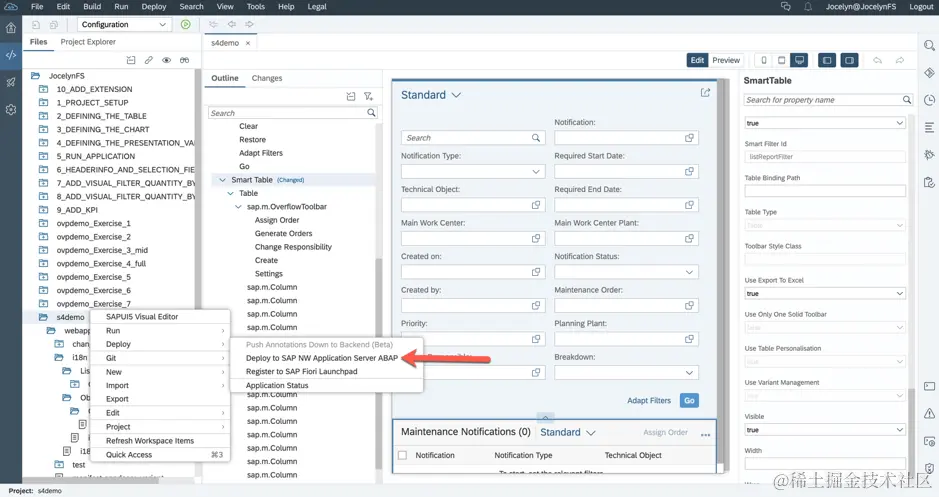Select the phone device preview icon
The image size is (939, 497).
pyautogui.click(x=764, y=60)
